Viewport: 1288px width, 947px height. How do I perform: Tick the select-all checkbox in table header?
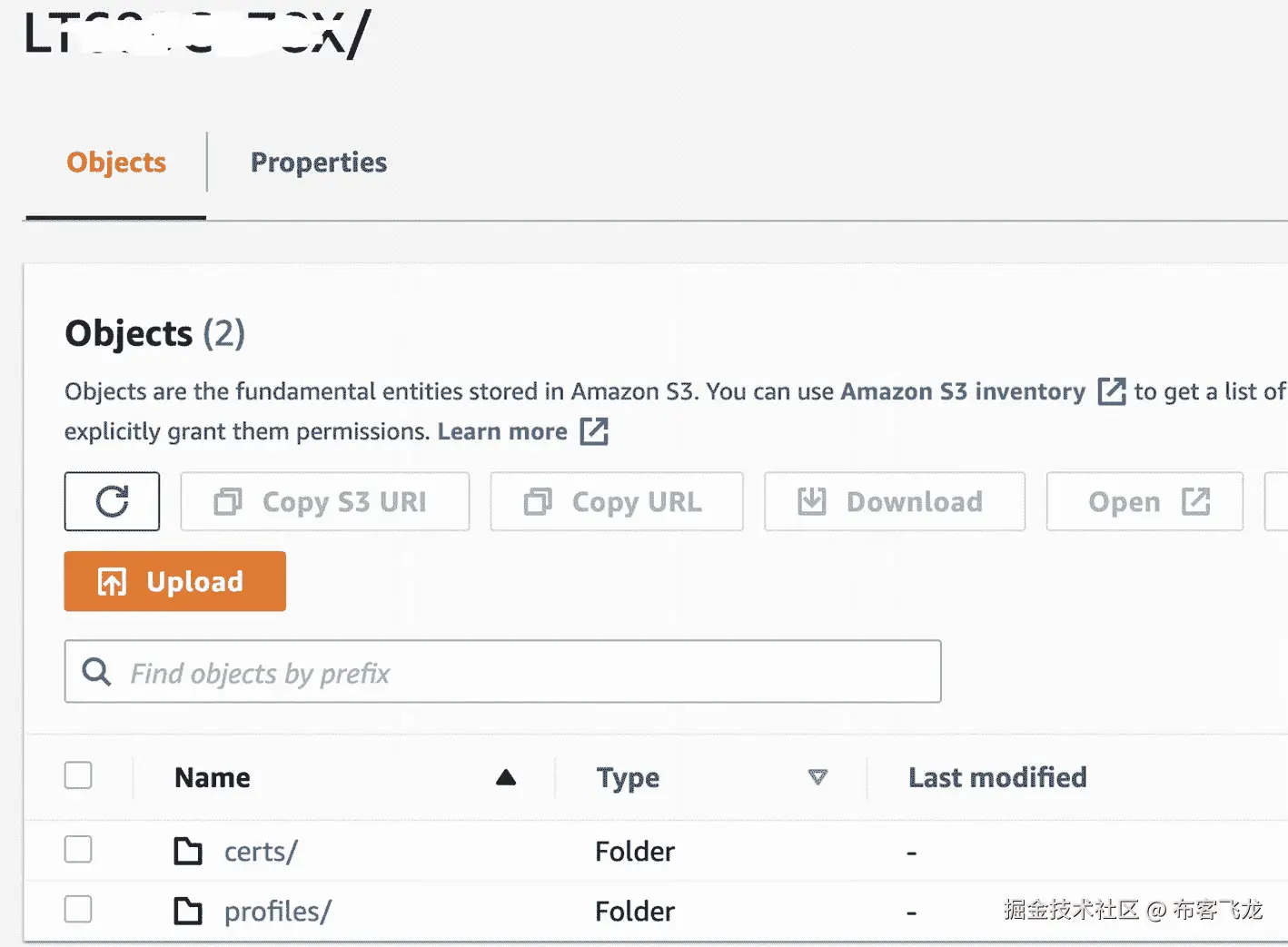78,776
